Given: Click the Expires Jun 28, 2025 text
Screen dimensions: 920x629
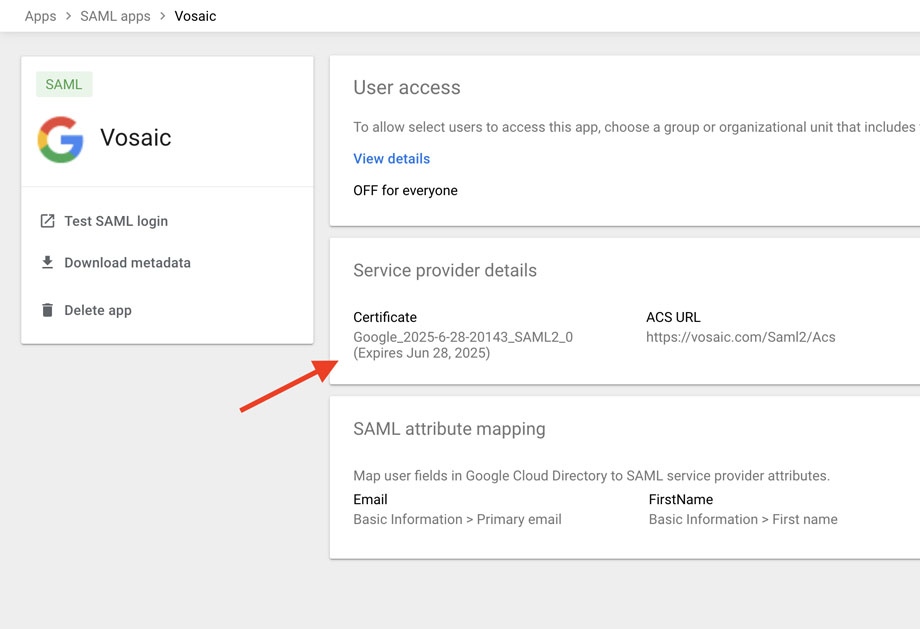Looking at the screenshot, I should click(422, 353).
